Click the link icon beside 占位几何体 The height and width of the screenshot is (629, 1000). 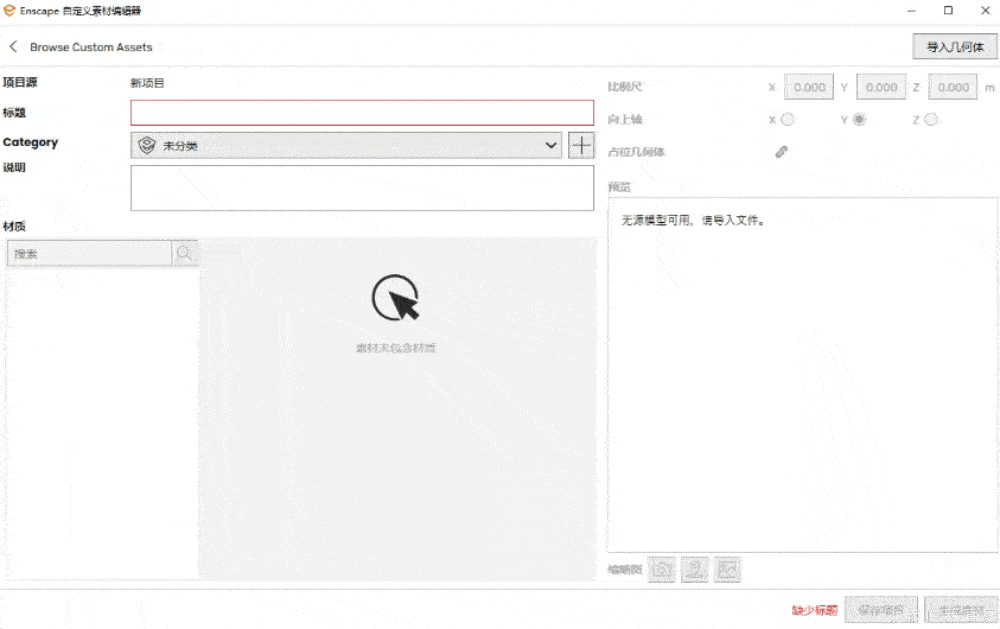click(782, 152)
